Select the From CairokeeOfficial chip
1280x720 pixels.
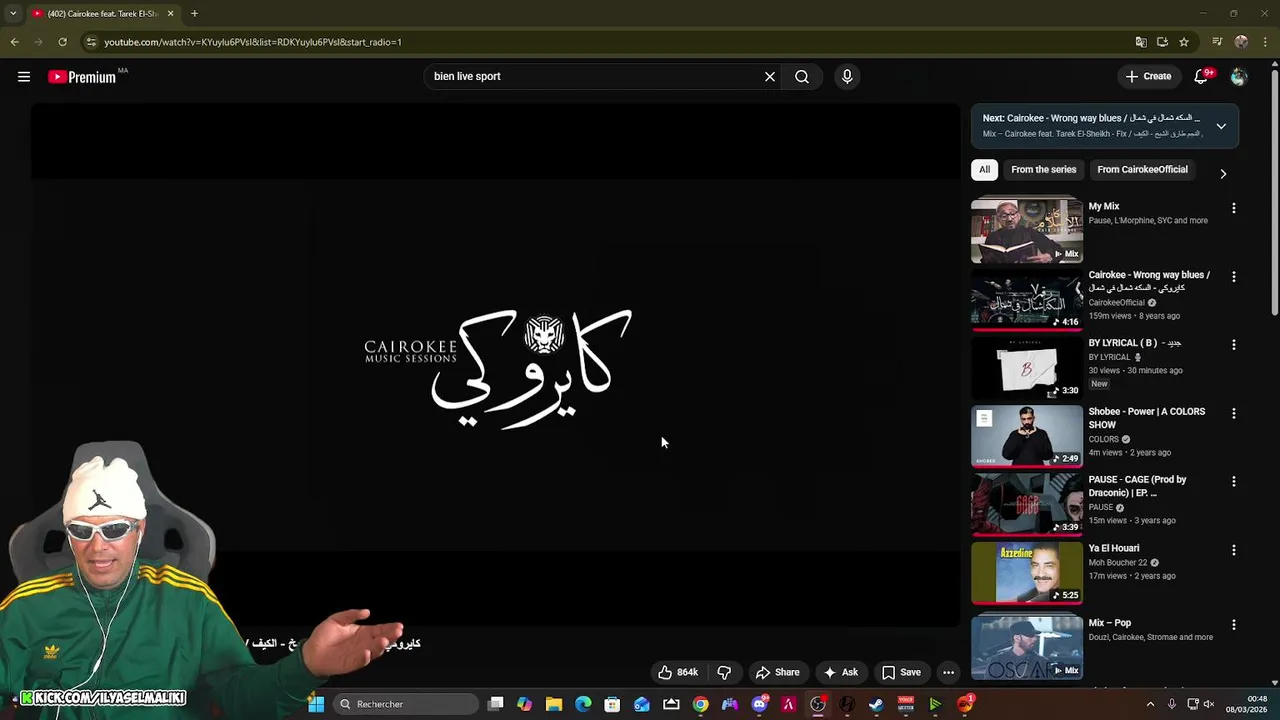(x=1142, y=169)
